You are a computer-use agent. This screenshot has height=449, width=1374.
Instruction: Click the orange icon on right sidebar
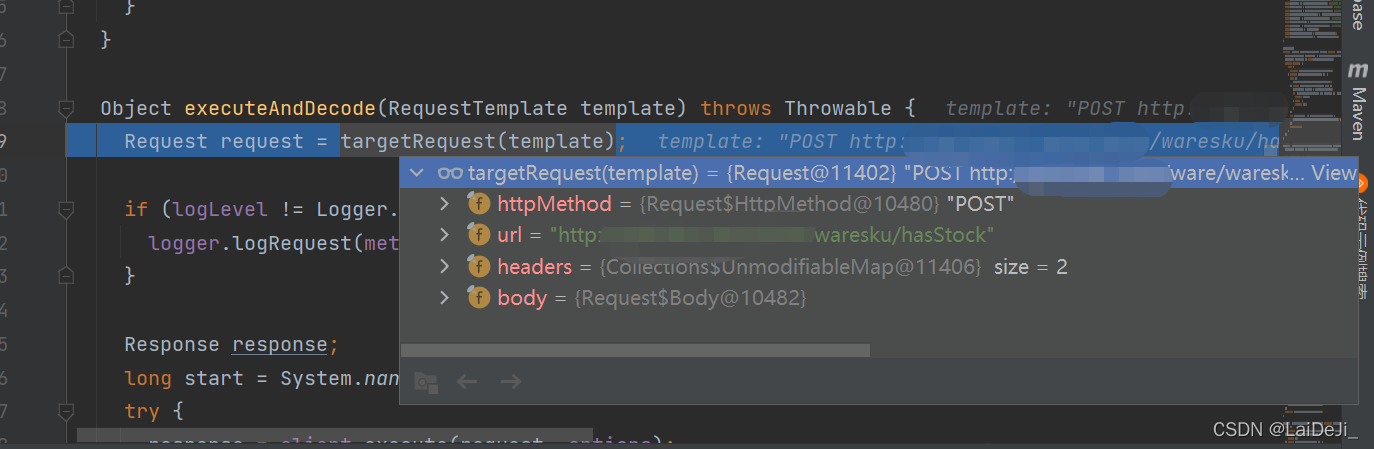[x=1361, y=183]
